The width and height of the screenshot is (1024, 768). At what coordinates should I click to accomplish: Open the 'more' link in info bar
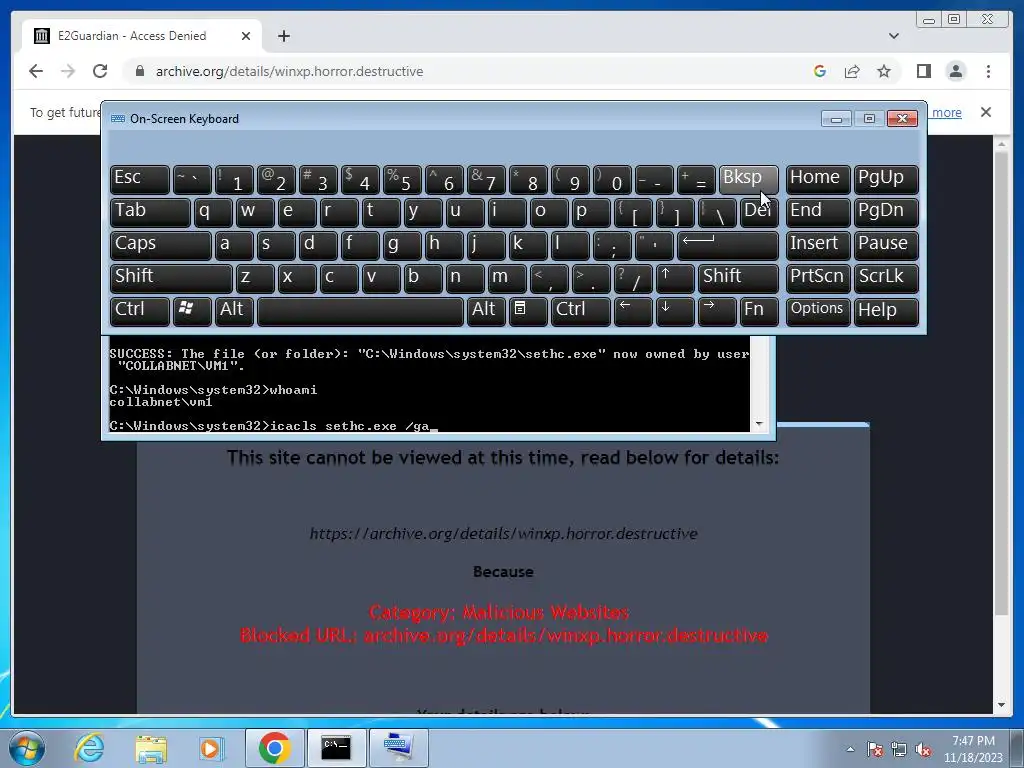click(946, 112)
